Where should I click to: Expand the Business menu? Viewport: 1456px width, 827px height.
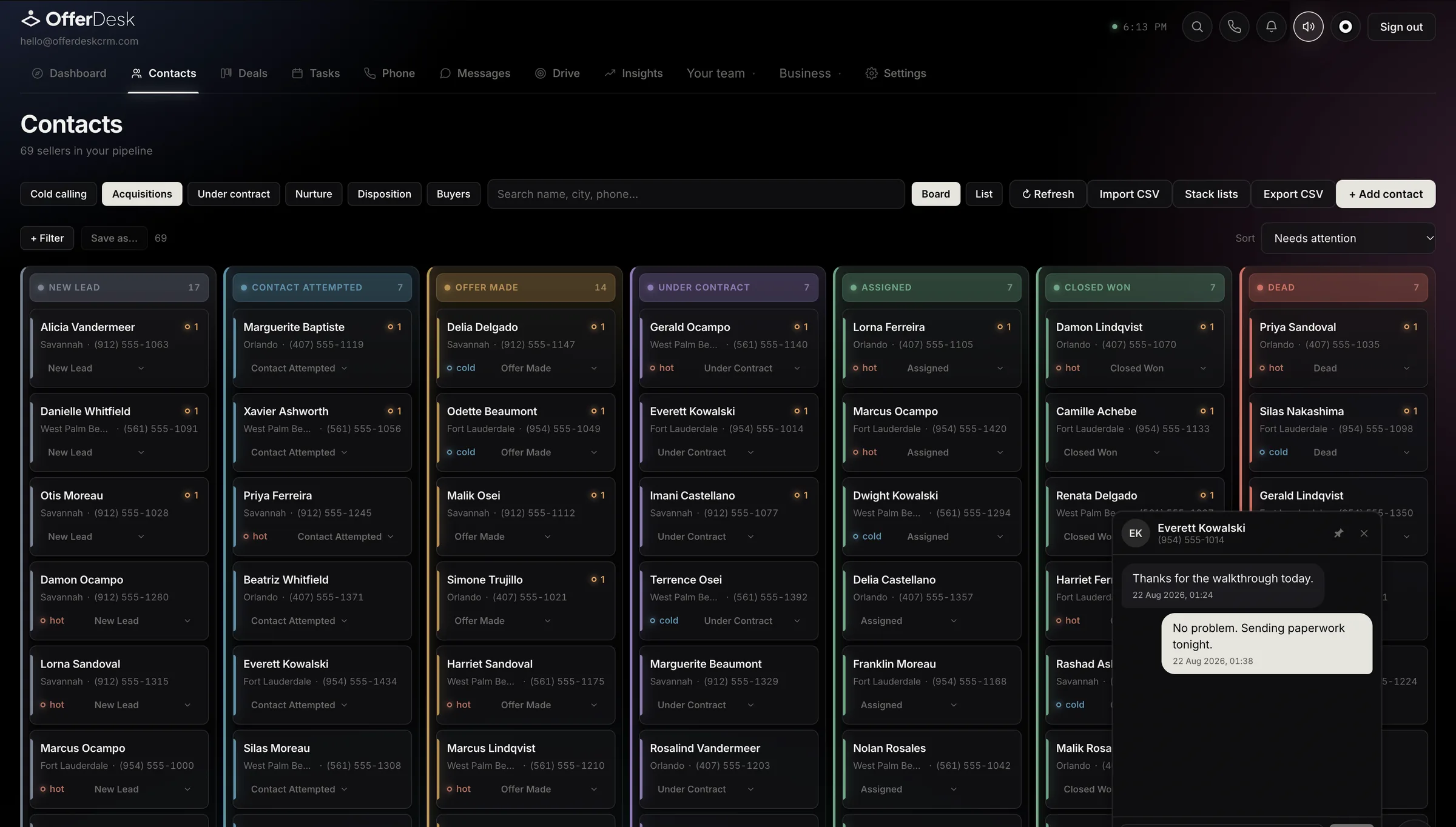point(810,73)
